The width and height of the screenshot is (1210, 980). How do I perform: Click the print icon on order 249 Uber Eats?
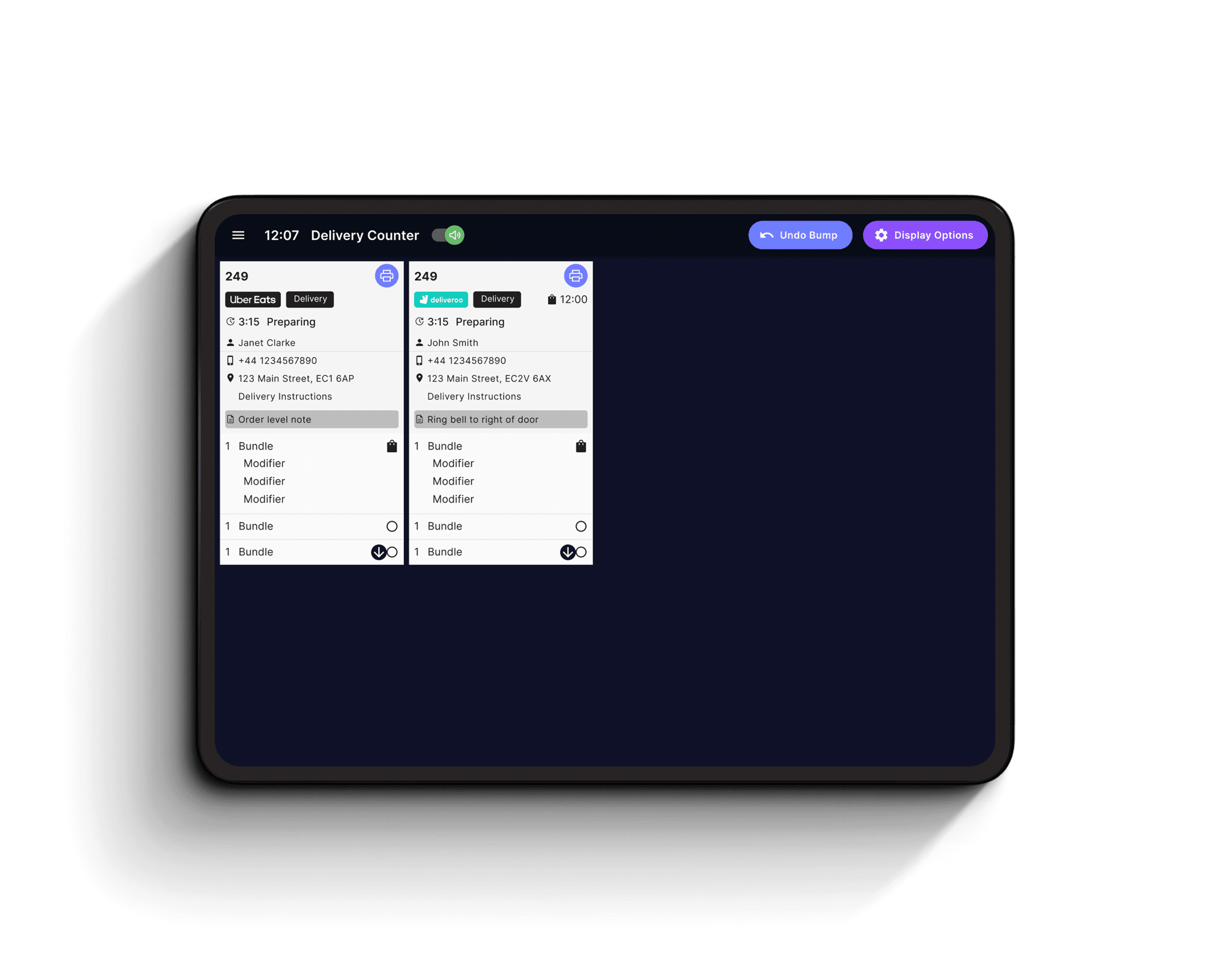tap(386, 275)
